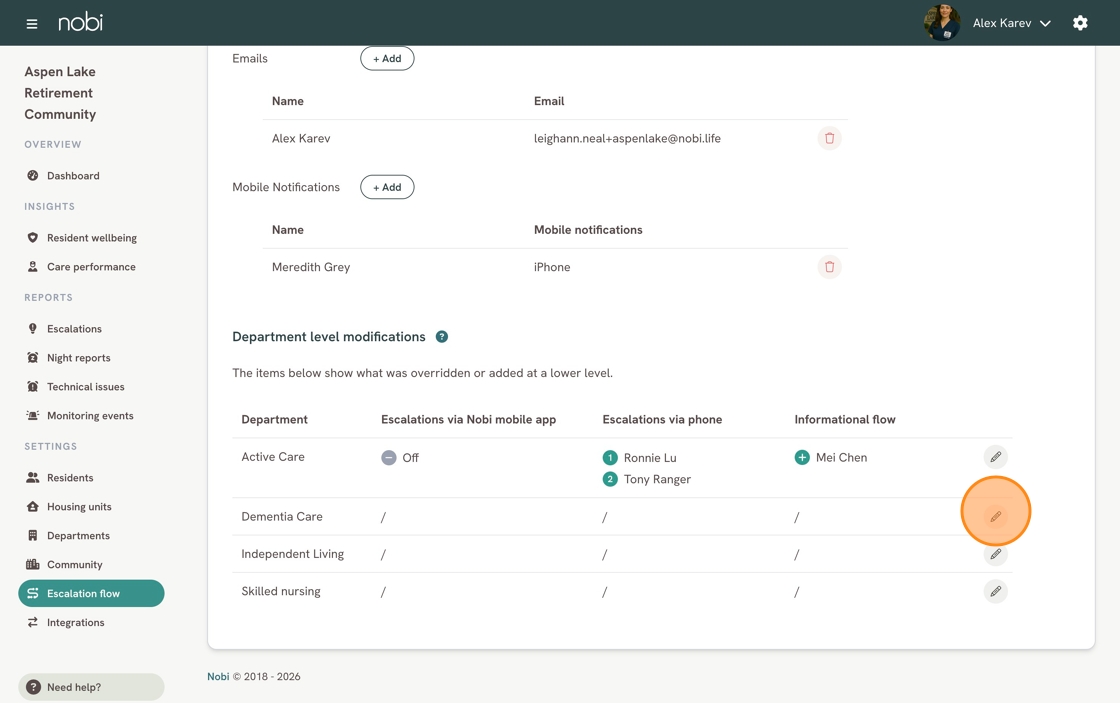The width and height of the screenshot is (1120, 703).
Task: Open Department level modifications help icon
Action: (x=442, y=336)
